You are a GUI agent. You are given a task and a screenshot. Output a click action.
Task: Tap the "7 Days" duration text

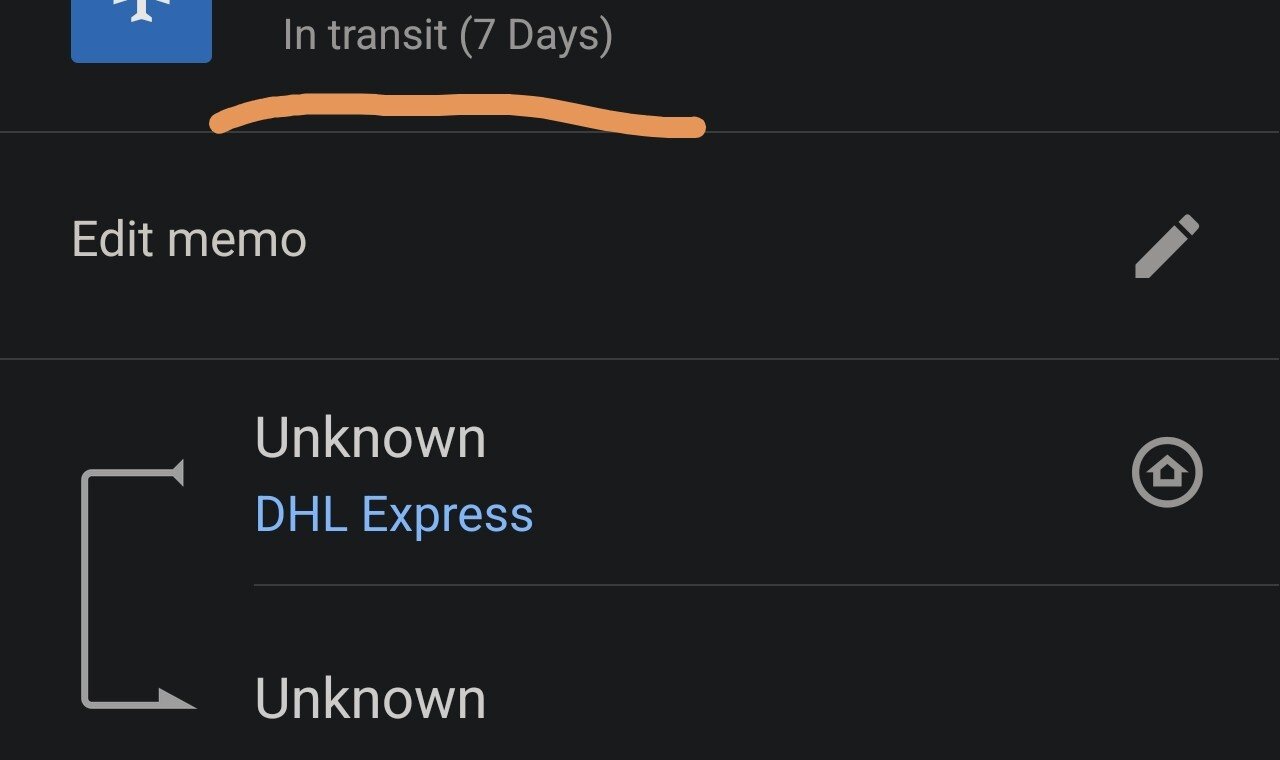(541, 36)
